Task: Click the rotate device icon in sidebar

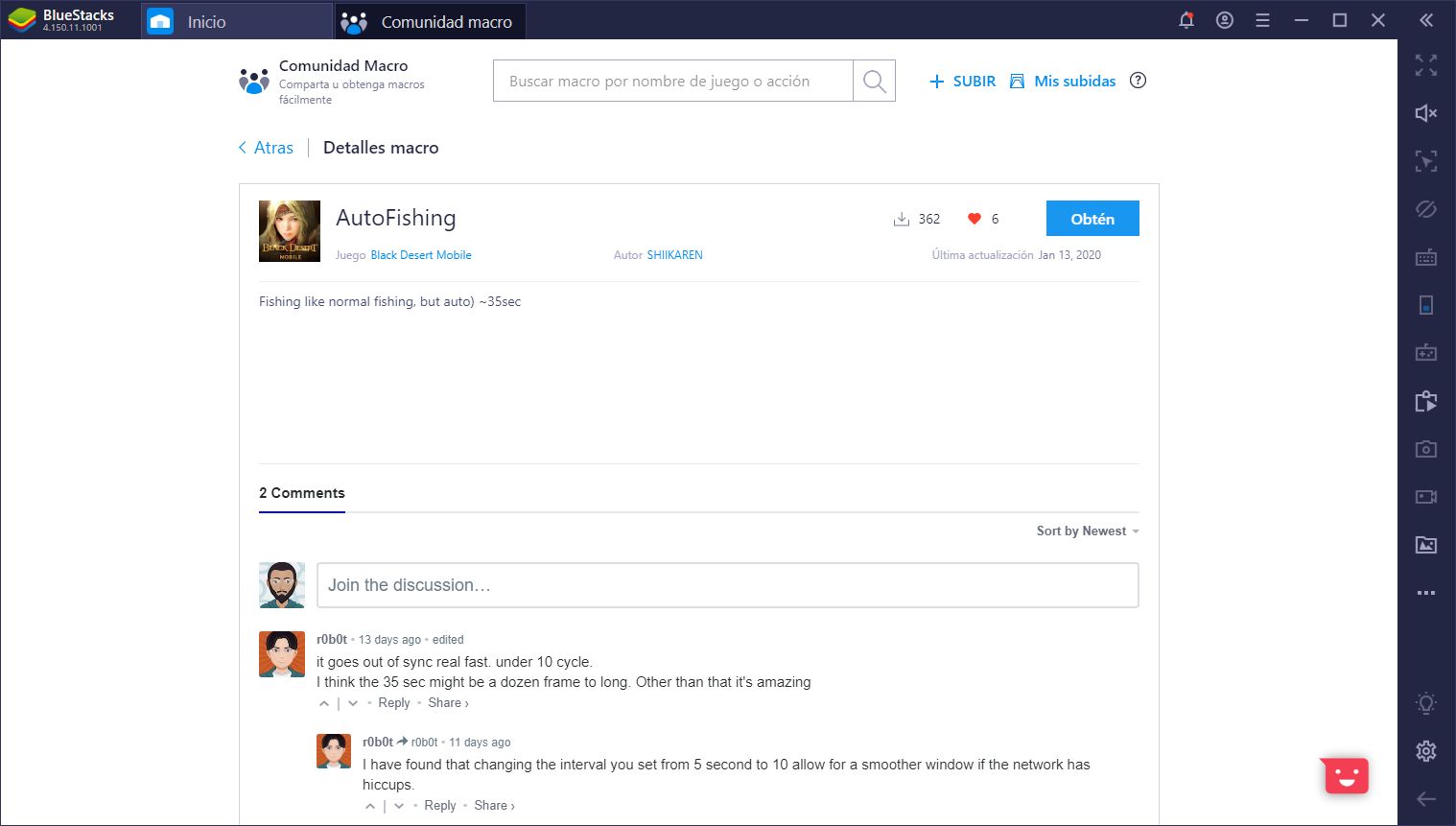Action: [x=1426, y=305]
